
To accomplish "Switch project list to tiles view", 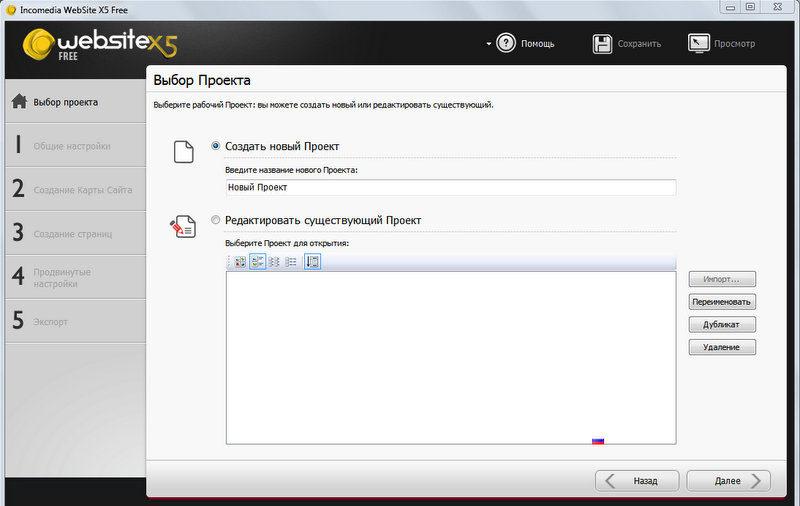I will [x=257, y=262].
